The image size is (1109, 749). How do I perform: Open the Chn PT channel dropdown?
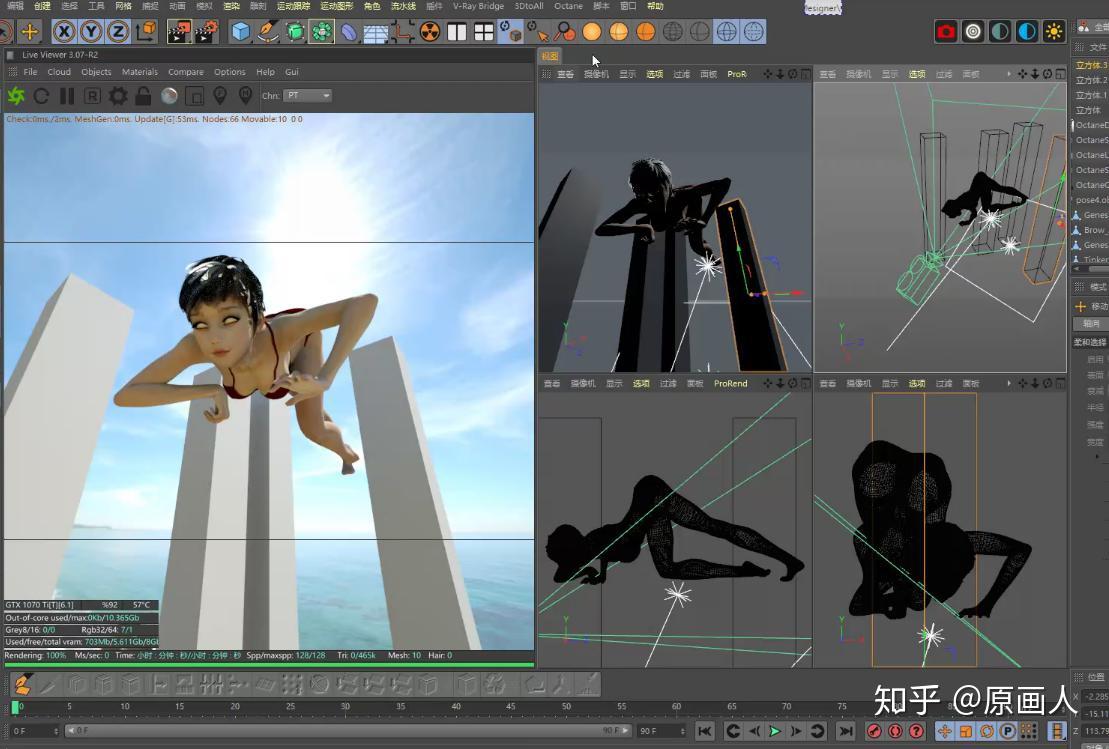coord(308,96)
